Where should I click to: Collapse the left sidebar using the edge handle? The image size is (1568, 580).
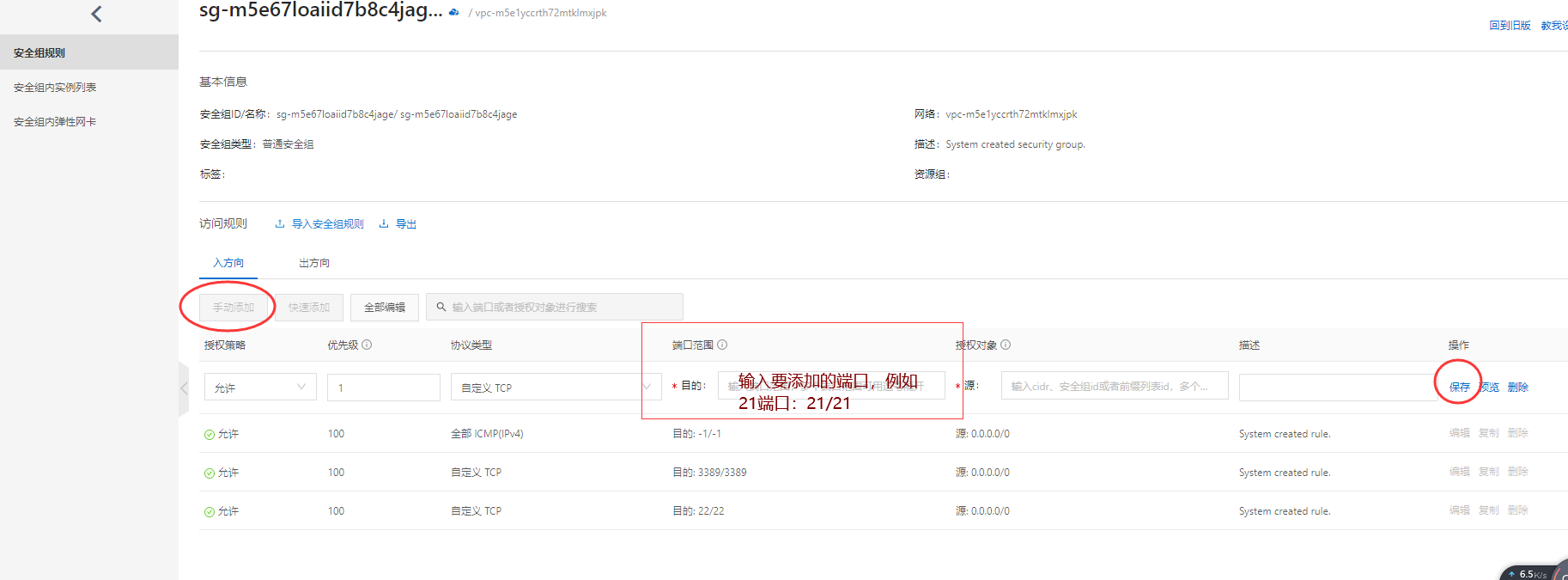[183, 388]
